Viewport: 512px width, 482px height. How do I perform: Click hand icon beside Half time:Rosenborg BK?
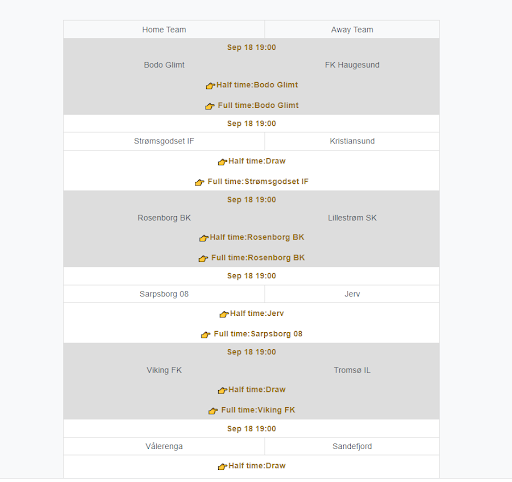coord(204,238)
